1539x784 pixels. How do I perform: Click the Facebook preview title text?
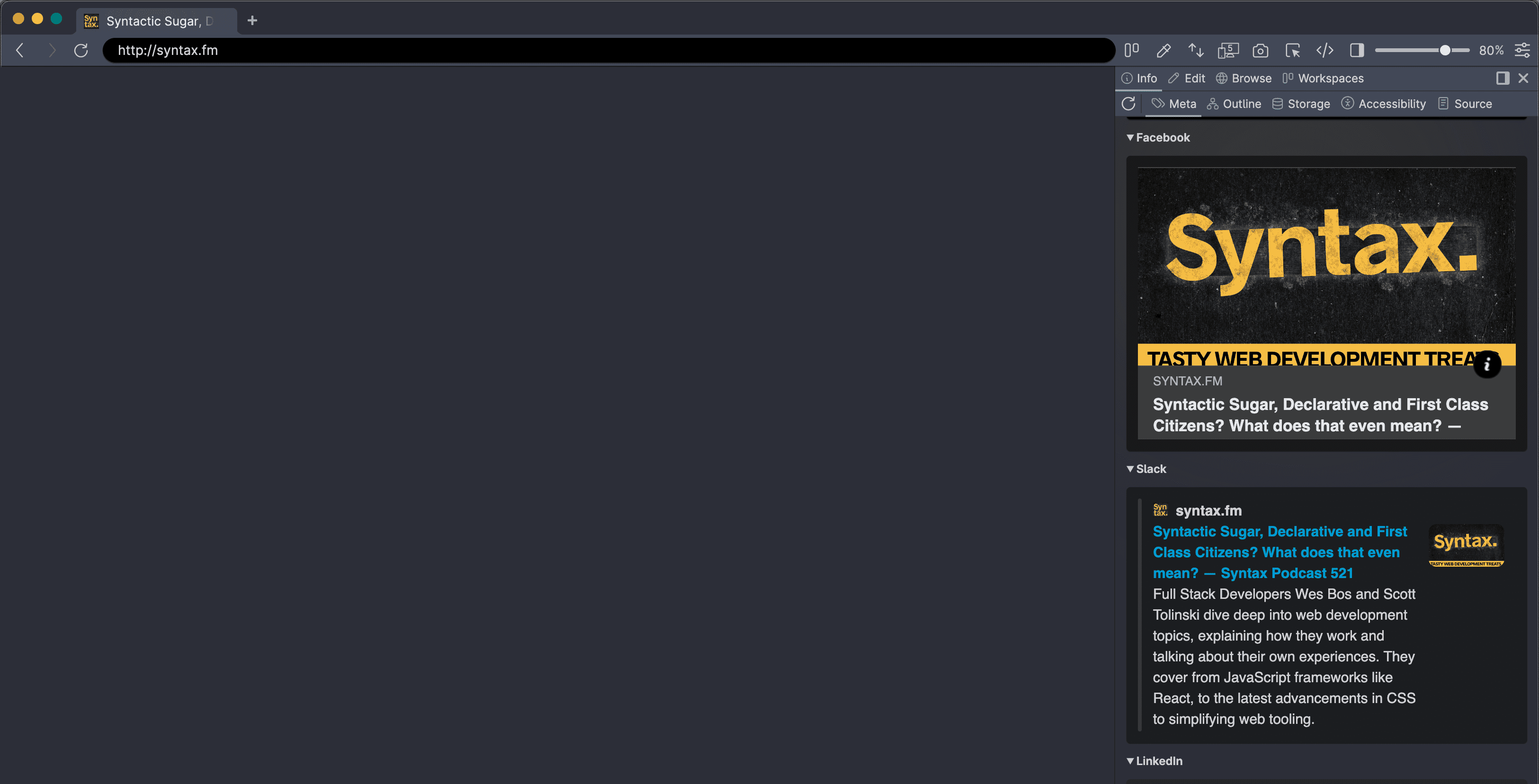(1320, 415)
